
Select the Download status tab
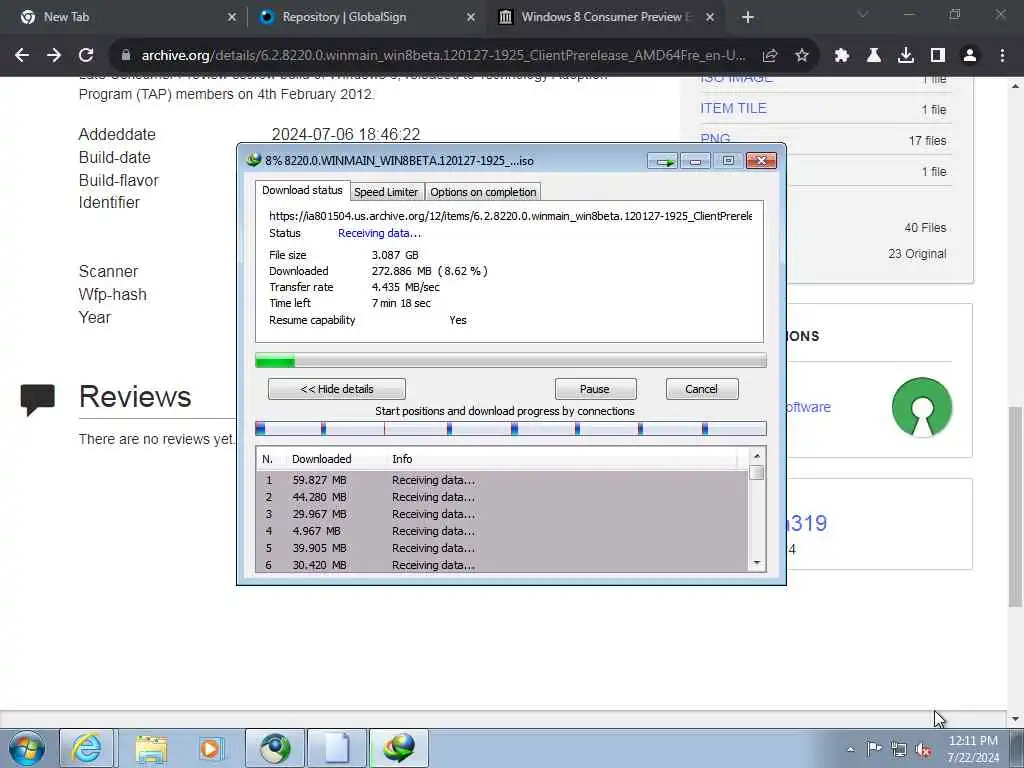302,190
